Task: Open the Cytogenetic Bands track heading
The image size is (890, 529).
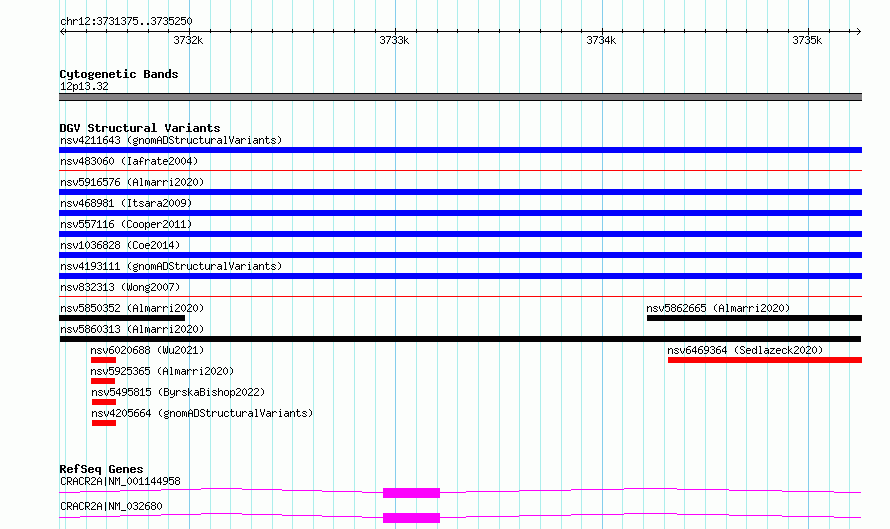Action: (119, 74)
